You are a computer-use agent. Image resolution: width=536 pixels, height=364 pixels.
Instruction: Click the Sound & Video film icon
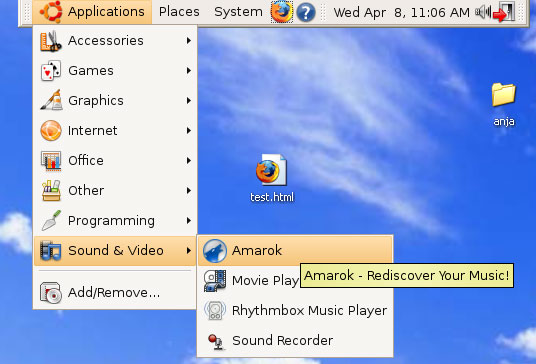pos(51,251)
